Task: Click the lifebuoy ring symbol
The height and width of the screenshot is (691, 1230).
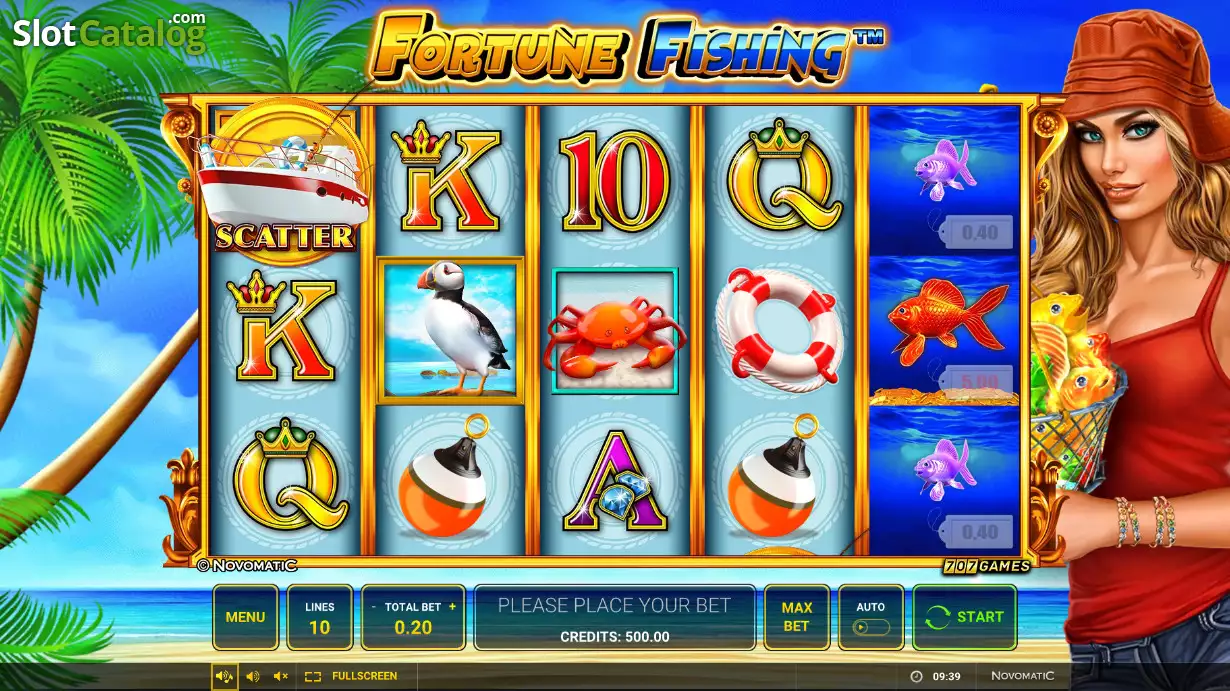Action: [x=779, y=330]
